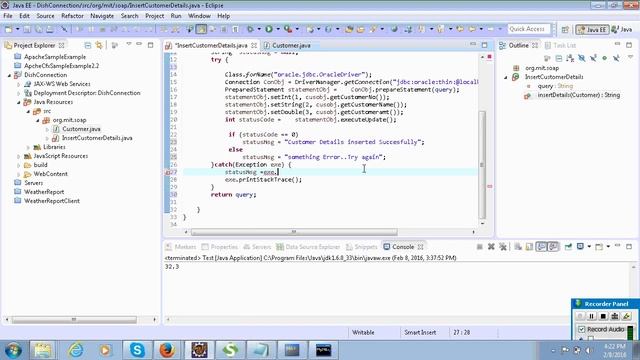Open the Data Source Explorer tab
The height and width of the screenshot is (360, 640).
pos(308,247)
